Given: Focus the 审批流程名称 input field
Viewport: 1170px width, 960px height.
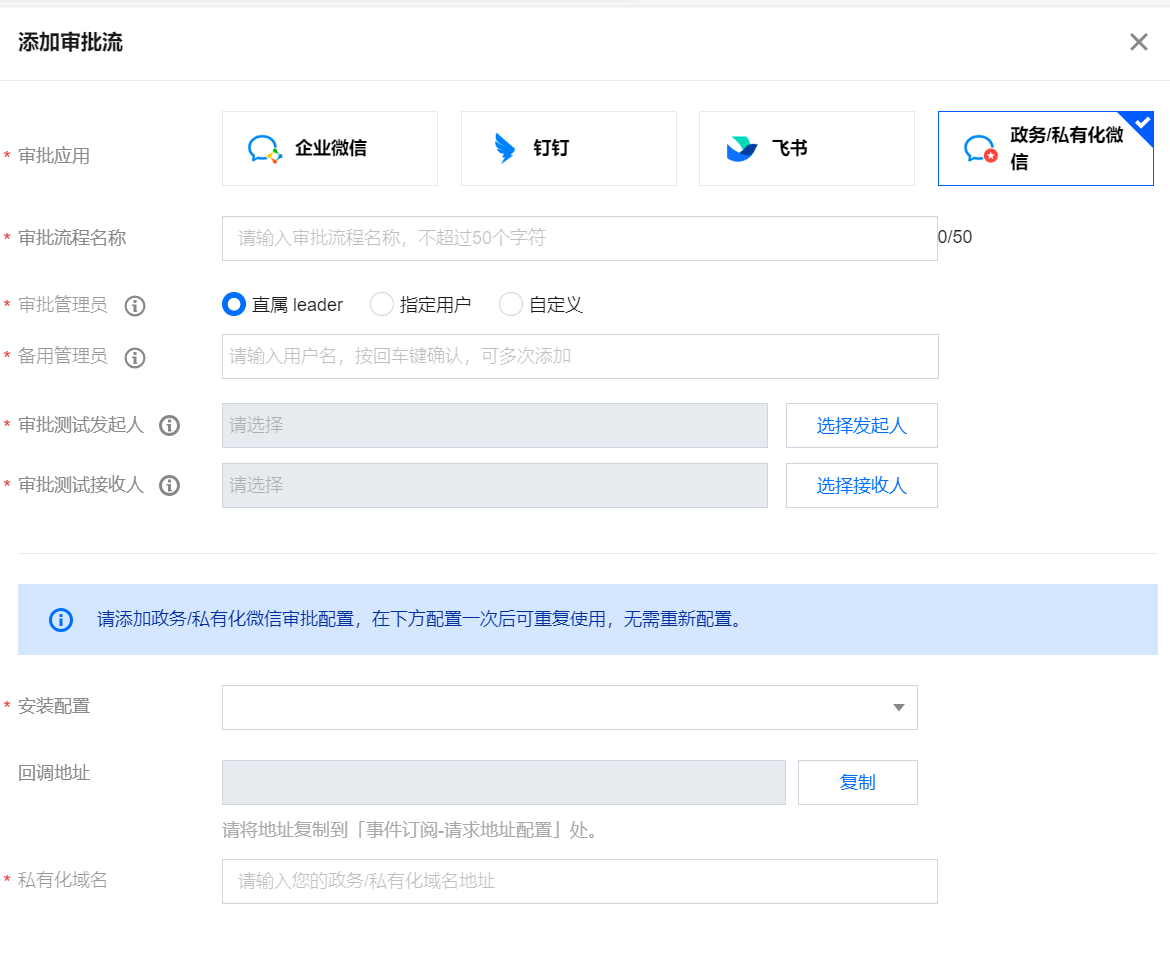Looking at the screenshot, I should point(580,239).
